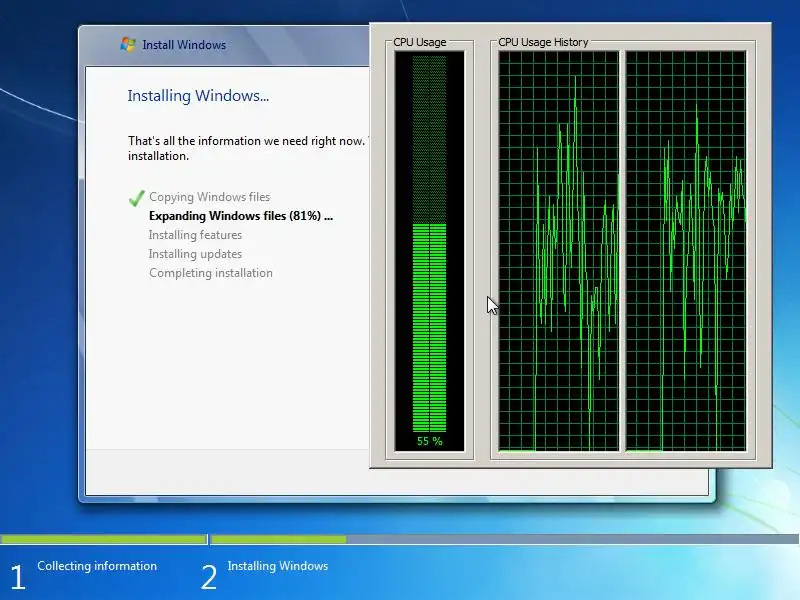
Task: Click the green checkmark beside Copying Windows files
Action: tap(137, 198)
